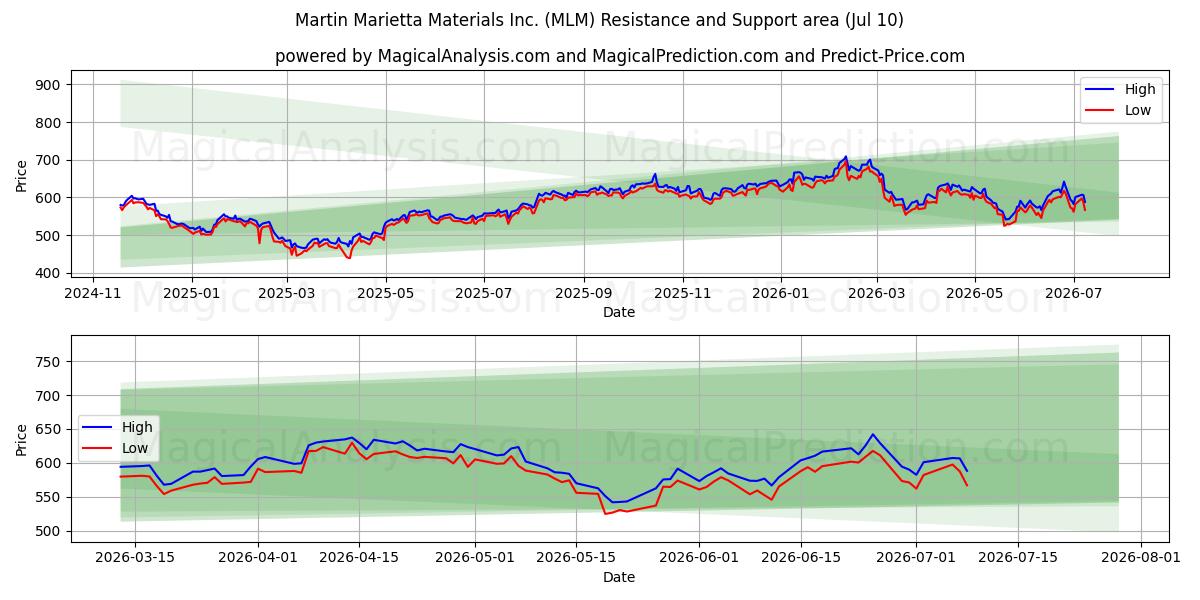Click the 2026-03 date tick label
Image resolution: width=1200 pixels, height=600 pixels.
(876, 294)
